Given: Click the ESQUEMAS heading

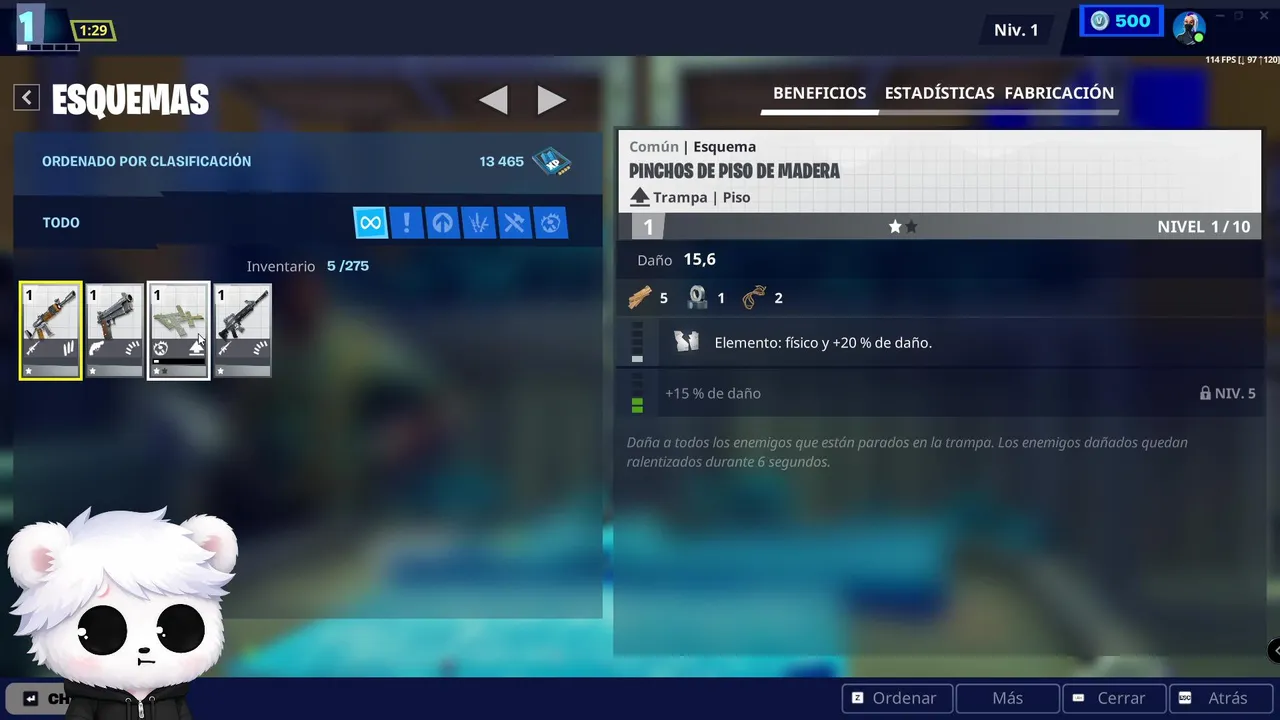Looking at the screenshot, I should point(130,99).
